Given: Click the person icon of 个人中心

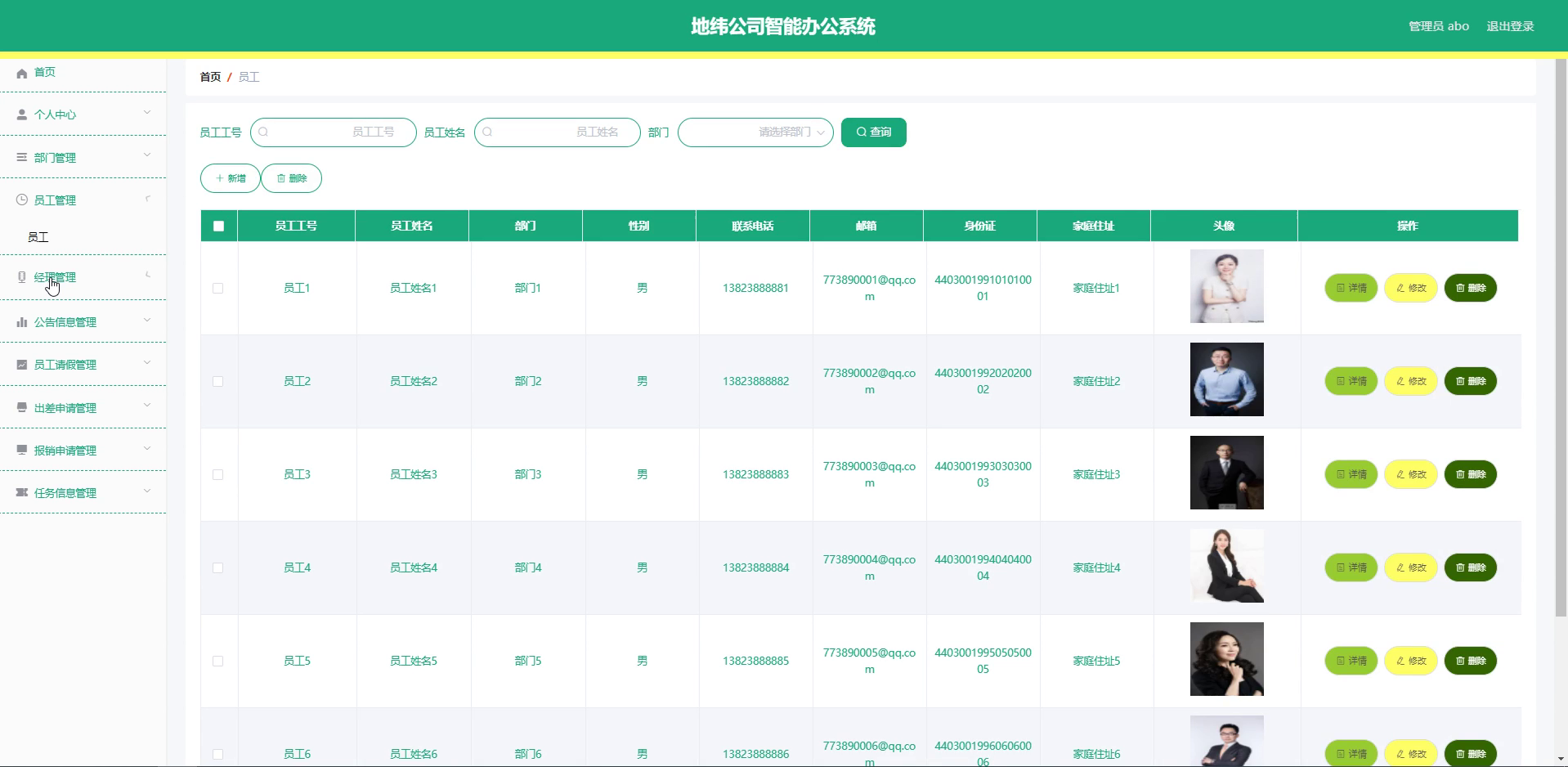Looking at the screenshot, I should pyautogui.click(x=22, y=115).
